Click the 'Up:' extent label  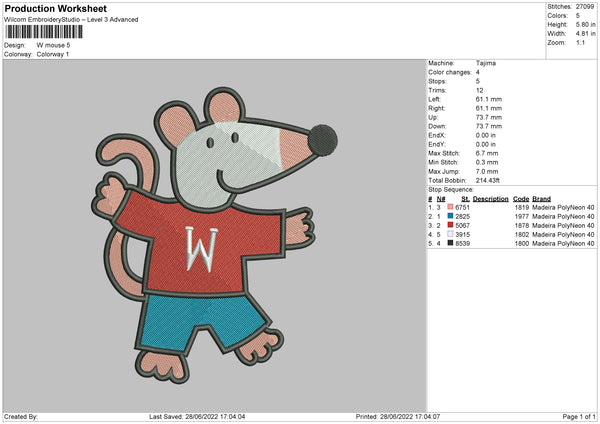pos(433,117)
